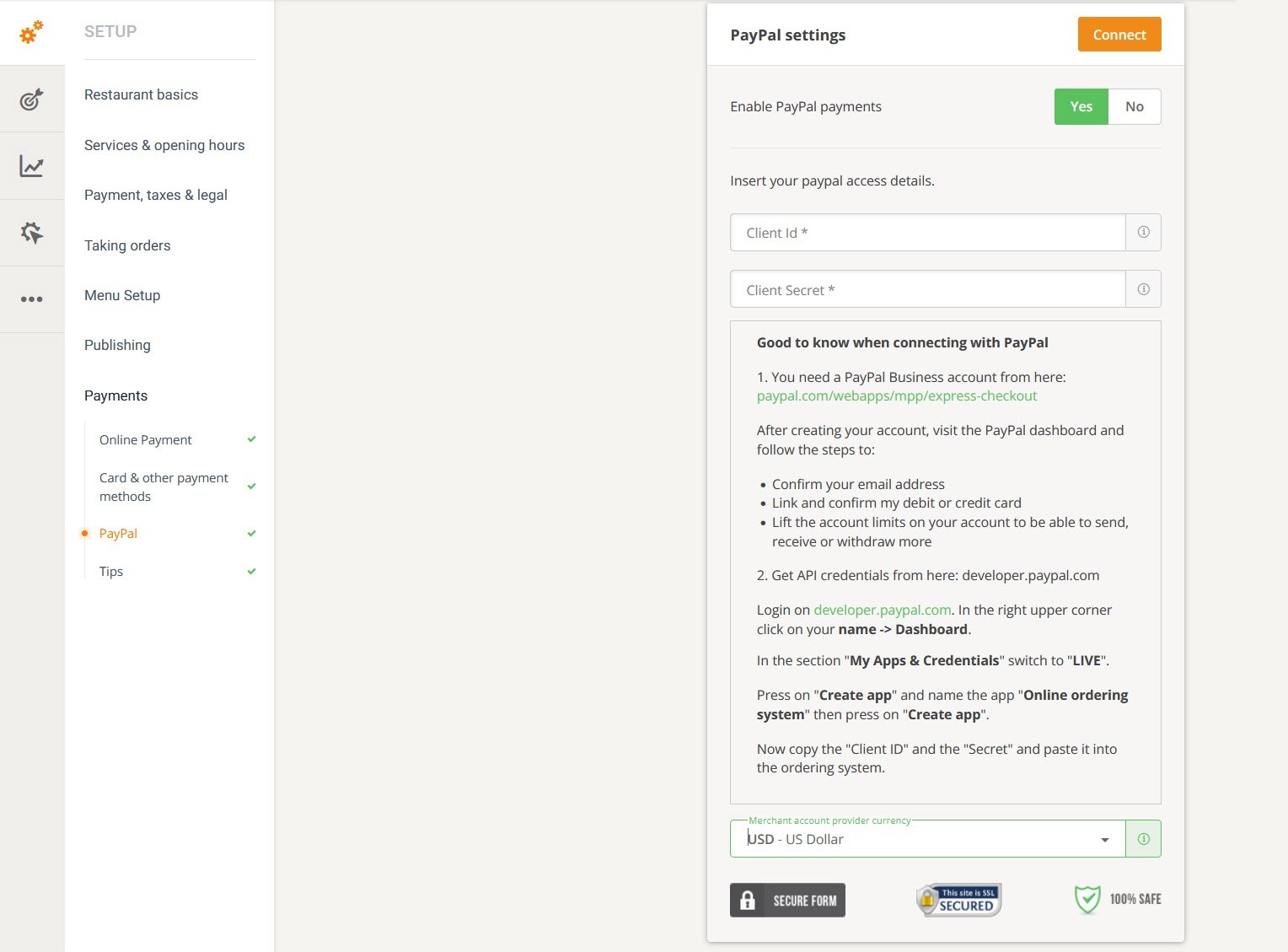The image size is (1288, 952).
Task: Open the Merchant account provider currency dropdown
Action: point(1104,839)
